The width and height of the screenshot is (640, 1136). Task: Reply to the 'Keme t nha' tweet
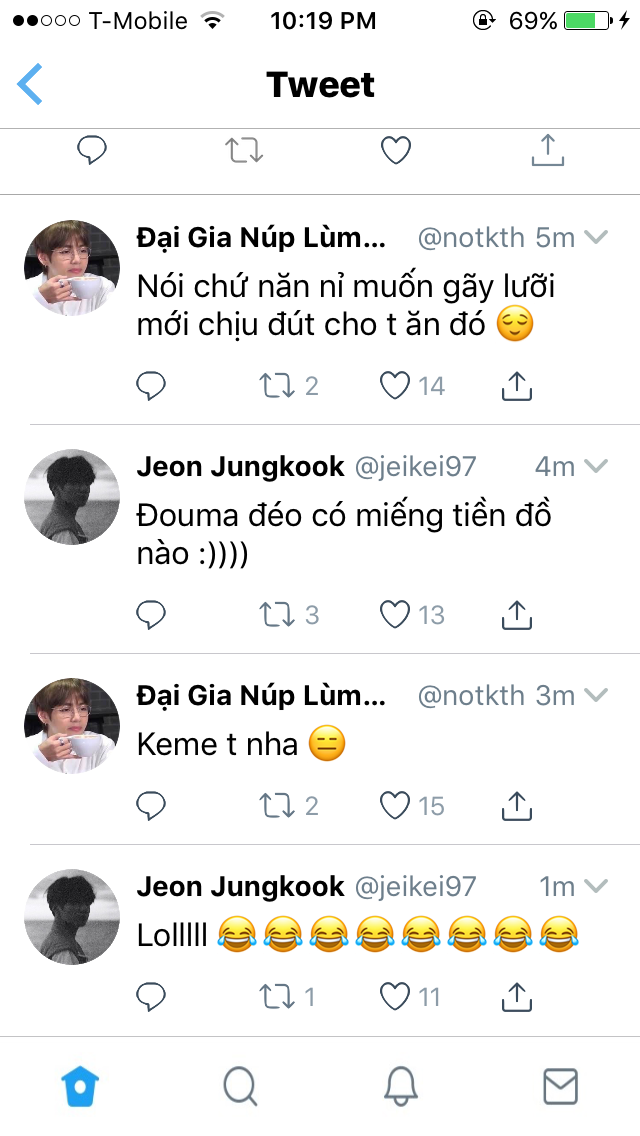click(x=151, y=805)
